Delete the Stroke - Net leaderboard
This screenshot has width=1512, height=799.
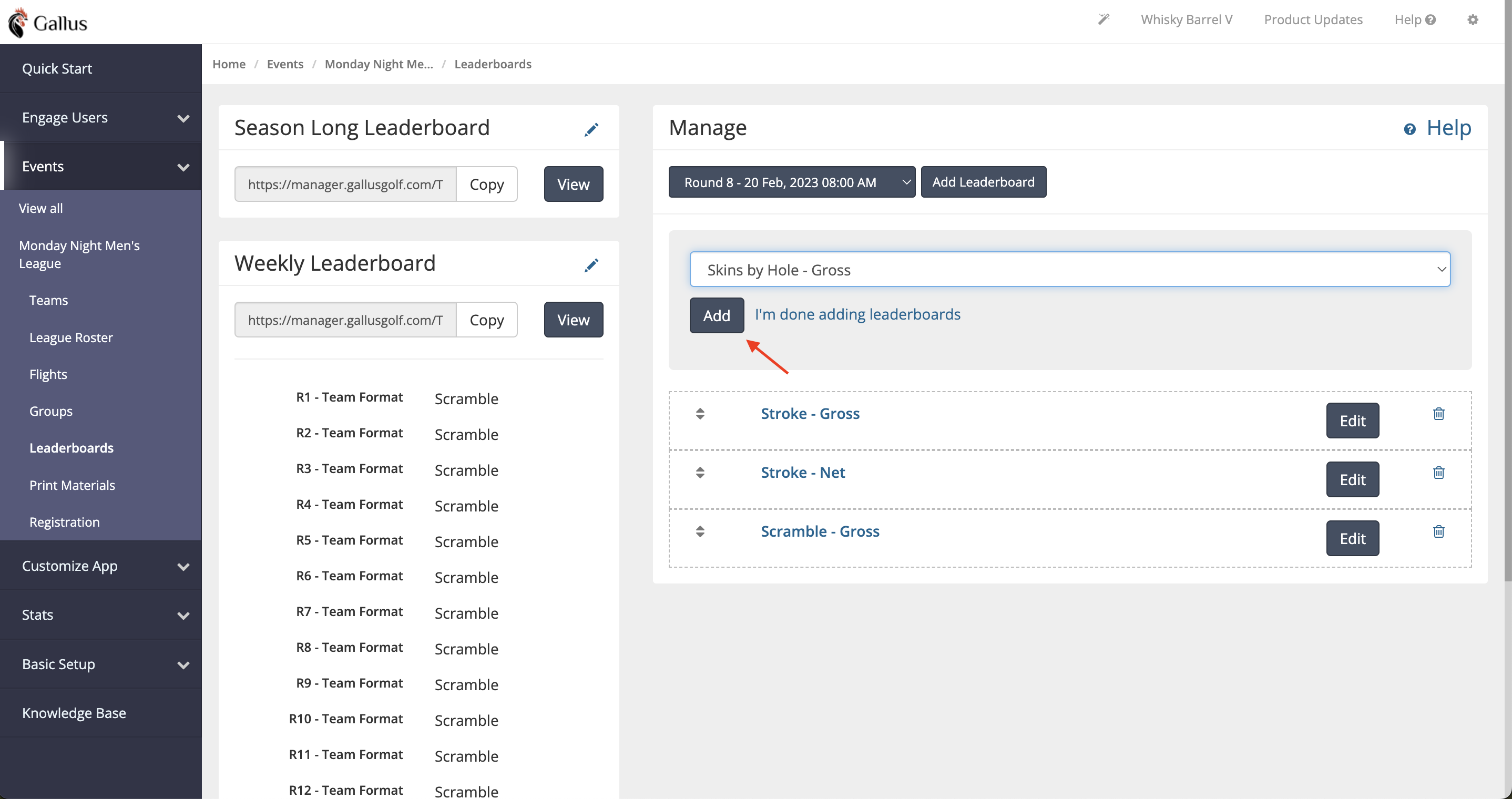pyautogui.click(x=1438, y=472)
